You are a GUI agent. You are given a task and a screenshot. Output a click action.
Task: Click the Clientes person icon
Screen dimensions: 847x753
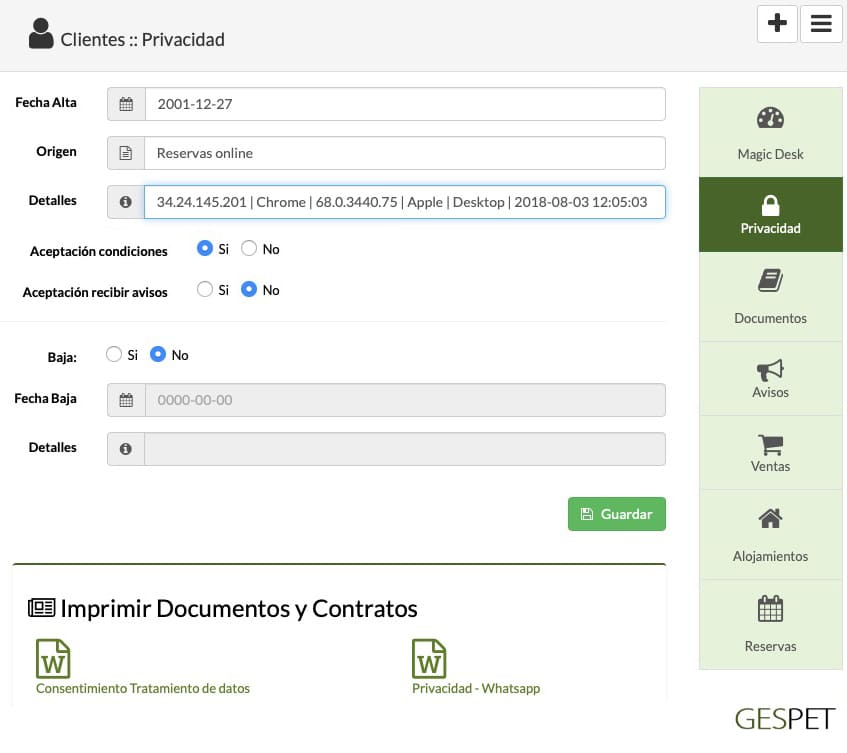41,33
